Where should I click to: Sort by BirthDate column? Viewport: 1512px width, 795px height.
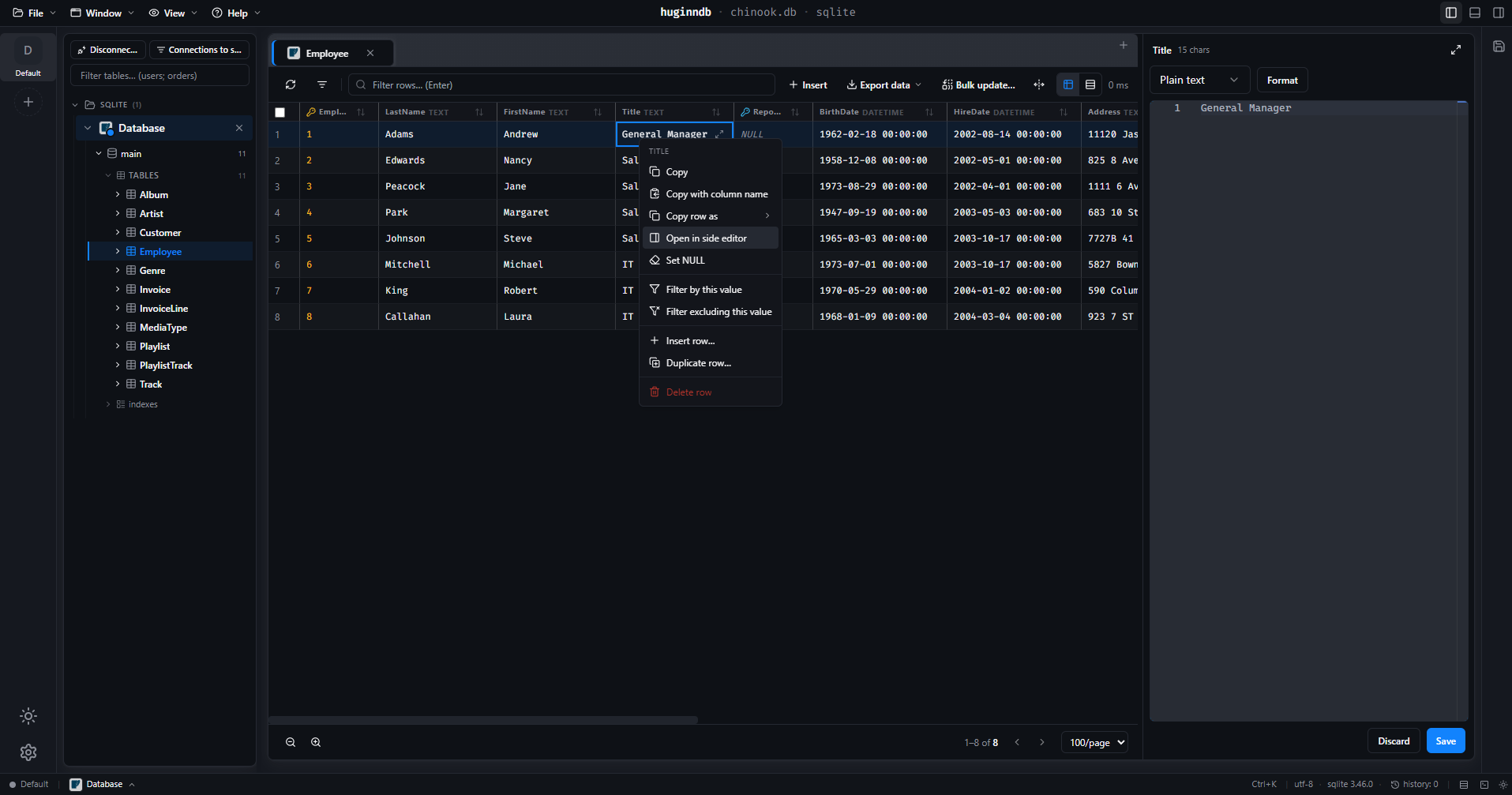click(929, 112)
